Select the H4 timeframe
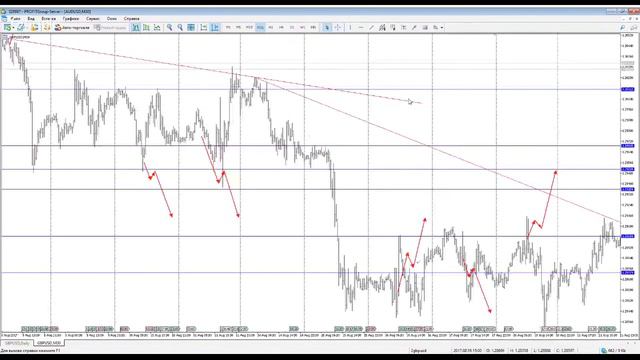Image resolution: width=640 pixels, height=360 pixels. coord(281,27)
